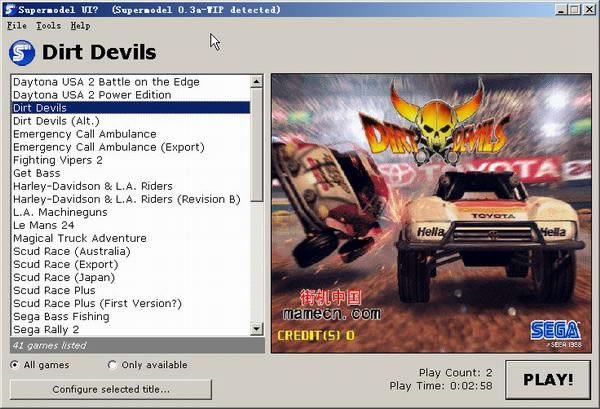Image resolution: width=600 pixels, height=409 pixels.
Task: Maximize the Supermodel UI window
Action: [575, 9]
